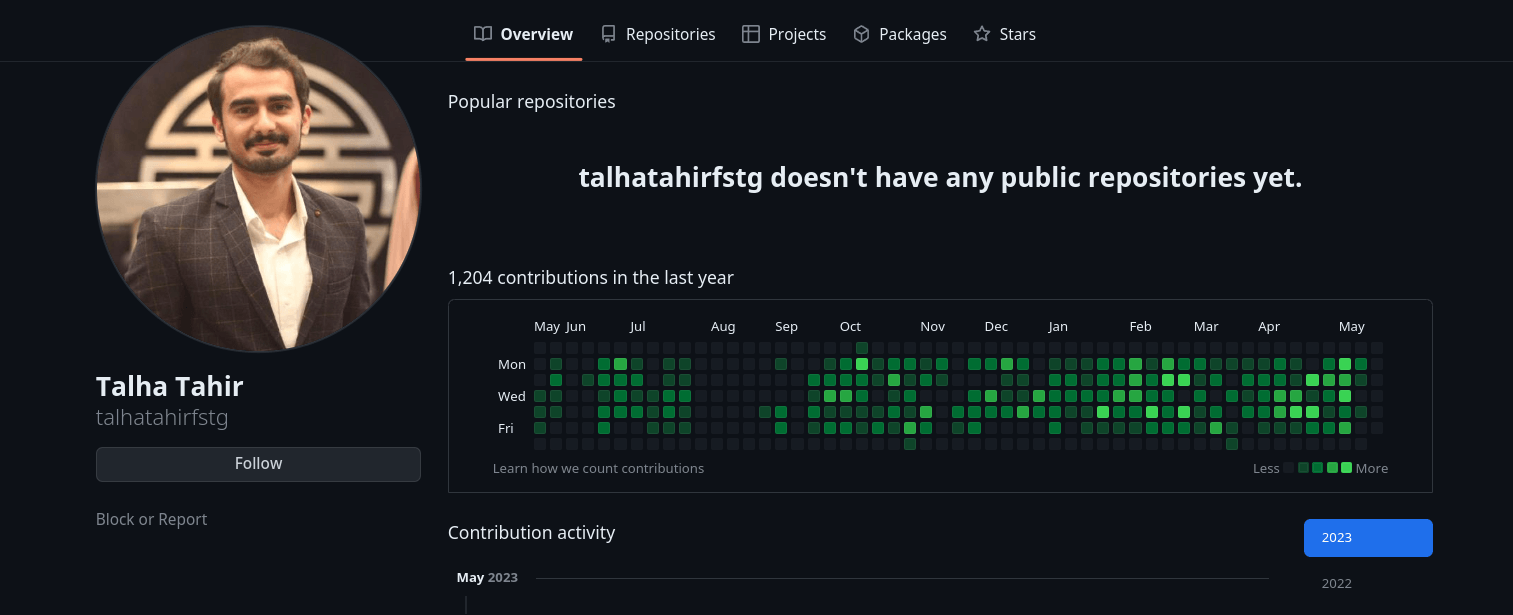Click the Oct month label in graph
Screen dimensions: 1513x615
tap(850, 327)
